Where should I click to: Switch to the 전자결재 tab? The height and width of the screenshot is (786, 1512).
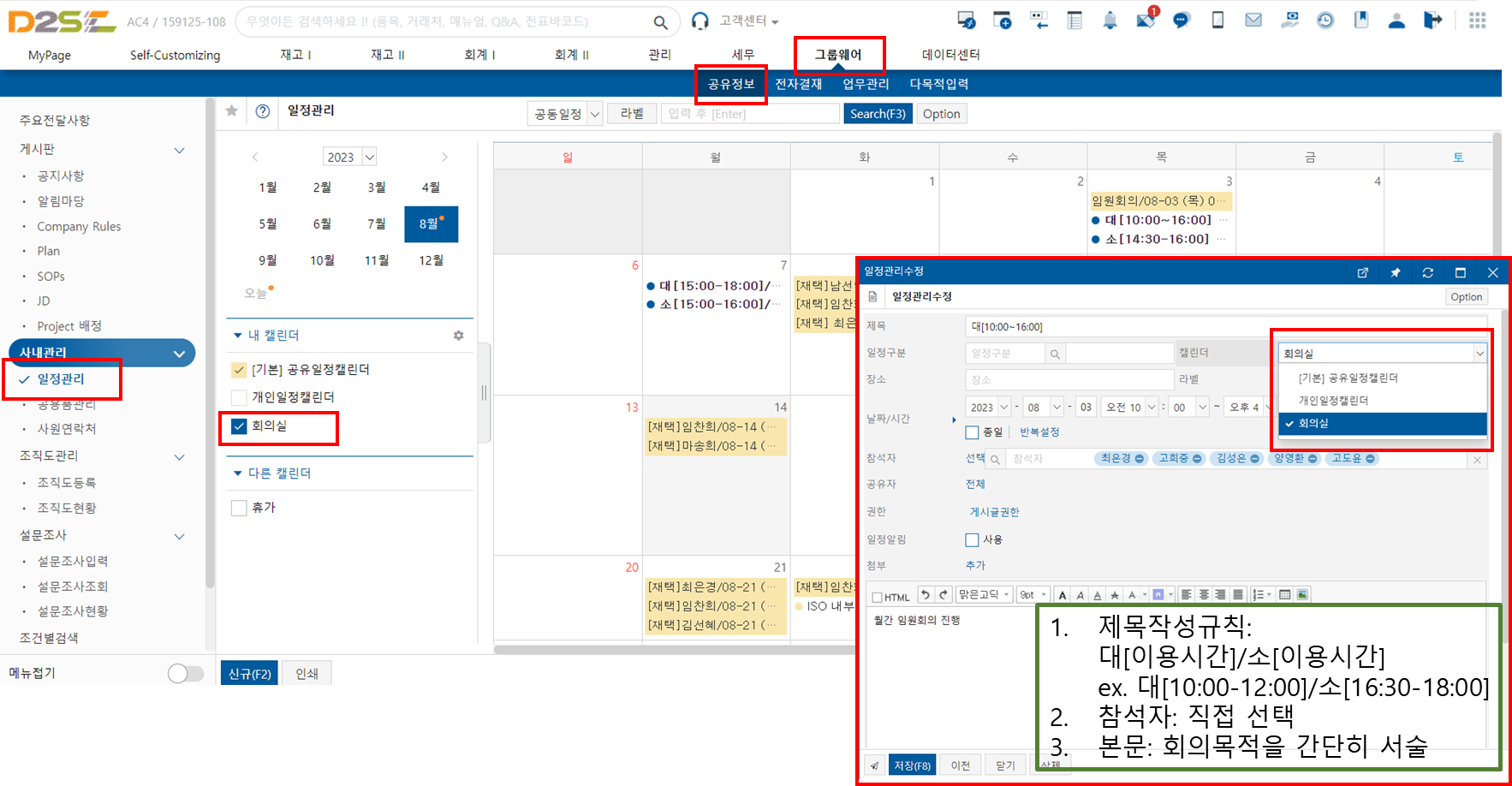coord(798,84)
